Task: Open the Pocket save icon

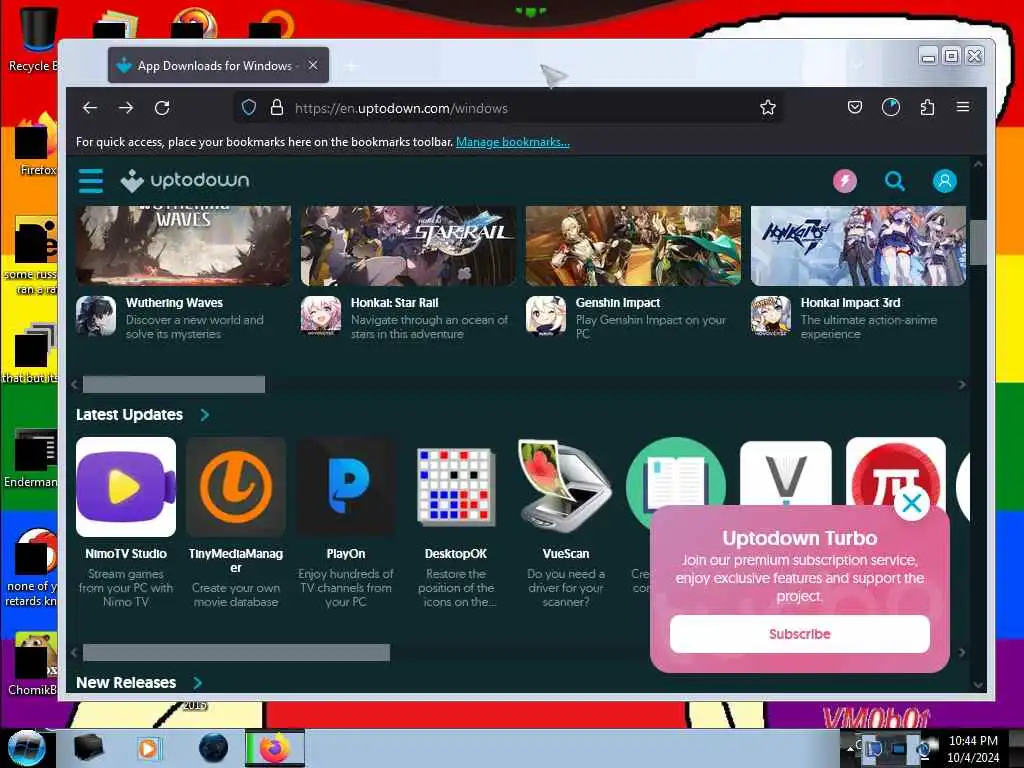Action: pyautogui.click(x=855, y=107)
